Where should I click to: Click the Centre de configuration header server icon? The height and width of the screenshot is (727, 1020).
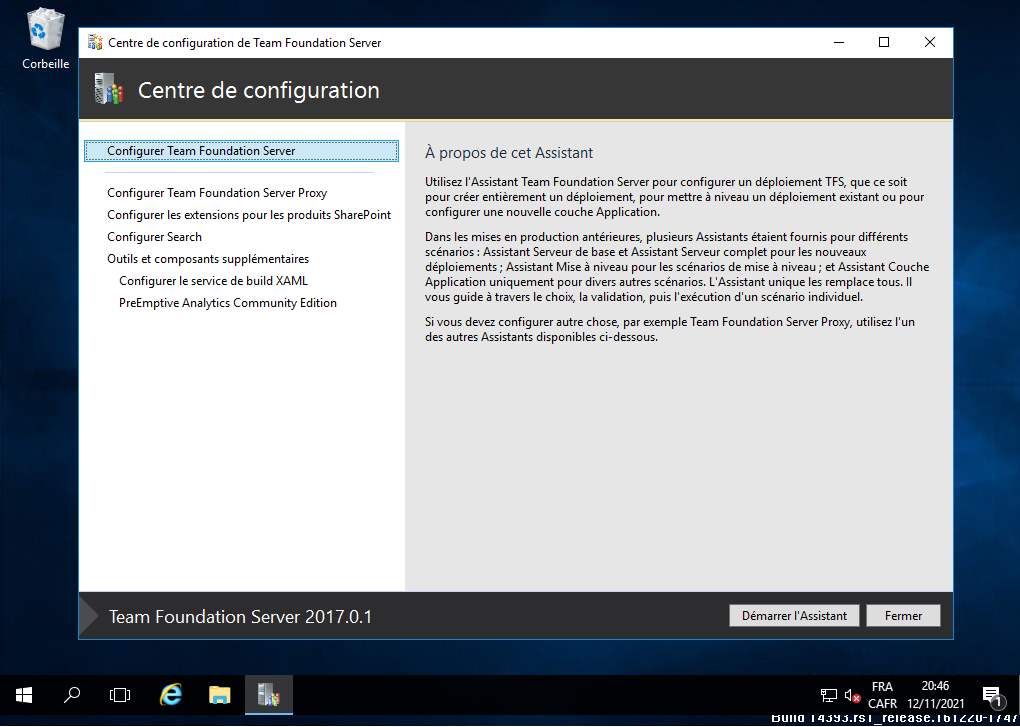point(109,90)
